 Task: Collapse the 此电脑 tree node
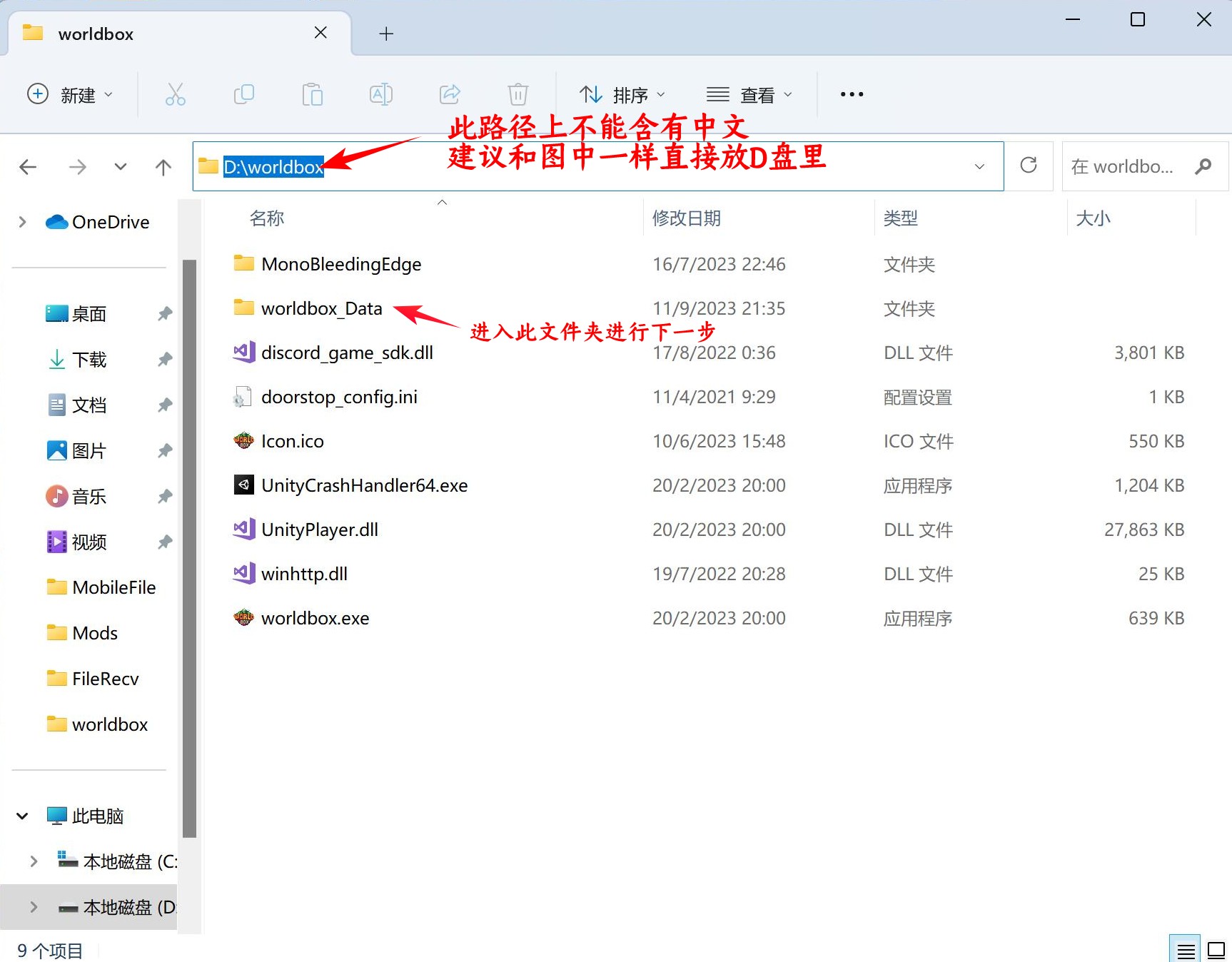(22, 816)
